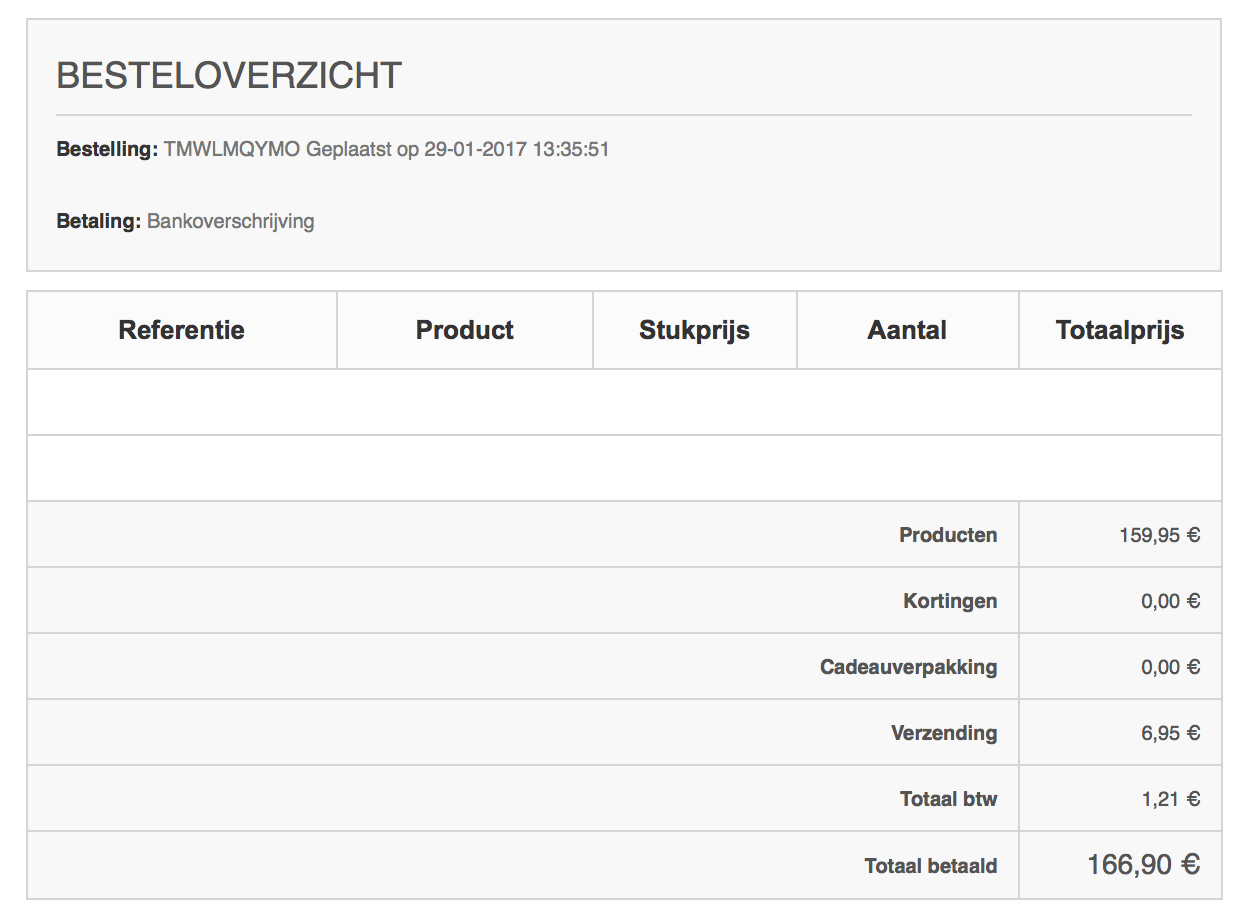Click the Stukprijs column header
This screenshot has height=914, width=1248.
[695, 330]
